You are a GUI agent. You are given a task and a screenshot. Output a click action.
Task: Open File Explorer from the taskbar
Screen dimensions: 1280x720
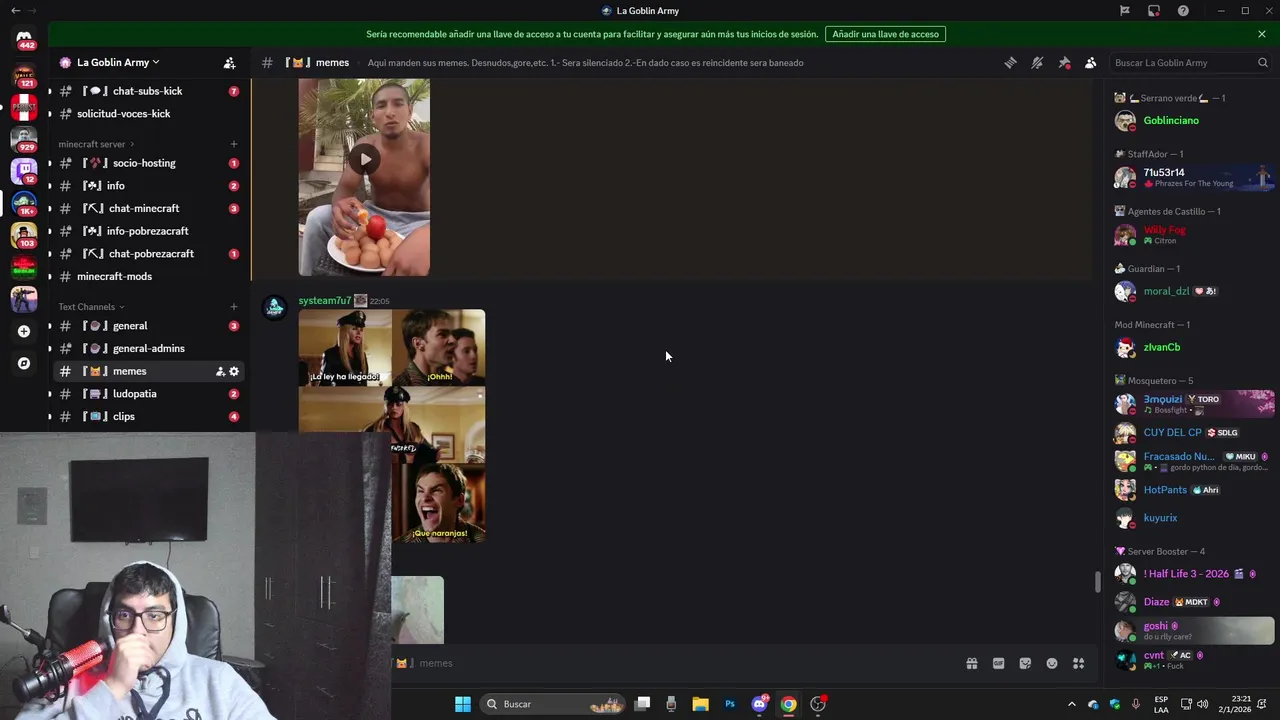point(701,704)
